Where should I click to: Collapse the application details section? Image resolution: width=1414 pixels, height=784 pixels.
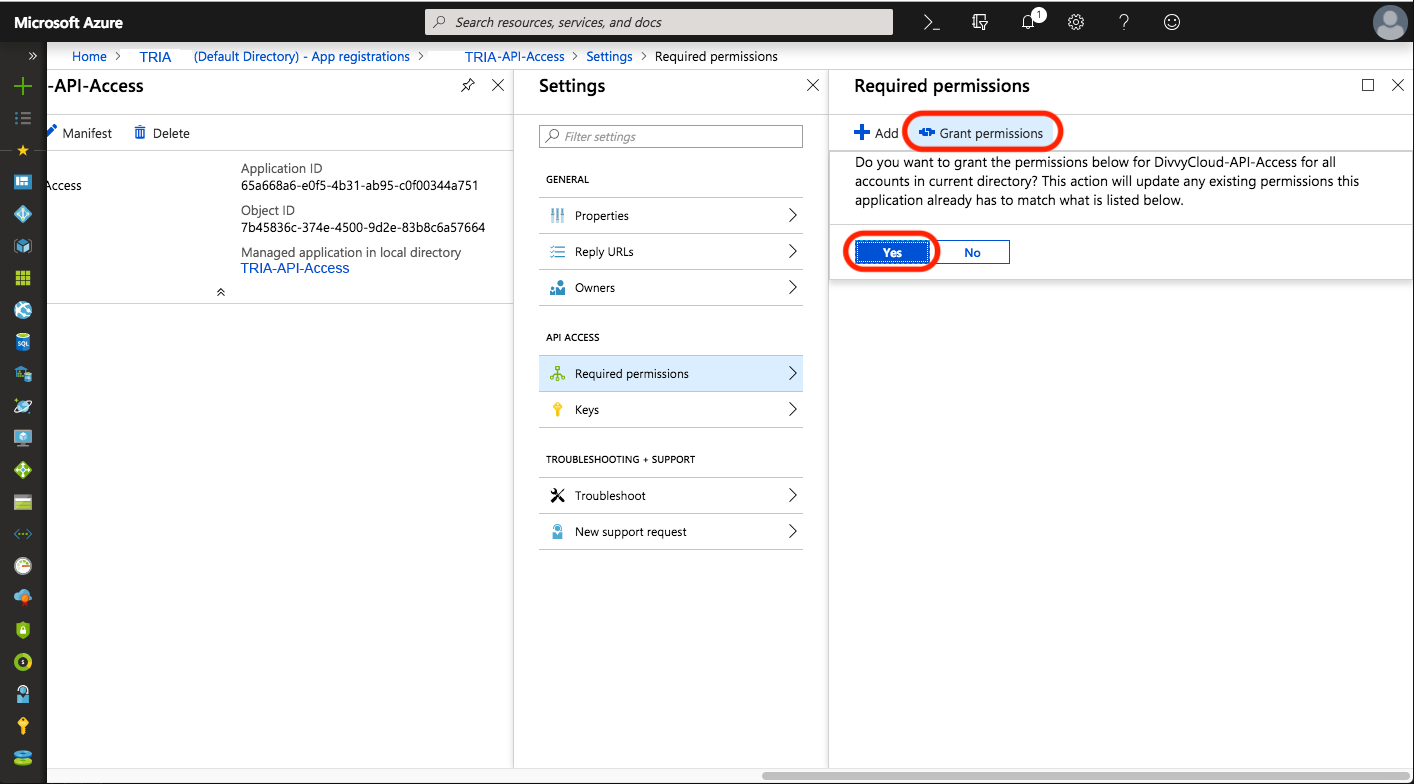pyautogui.click(x=221, y=292)
